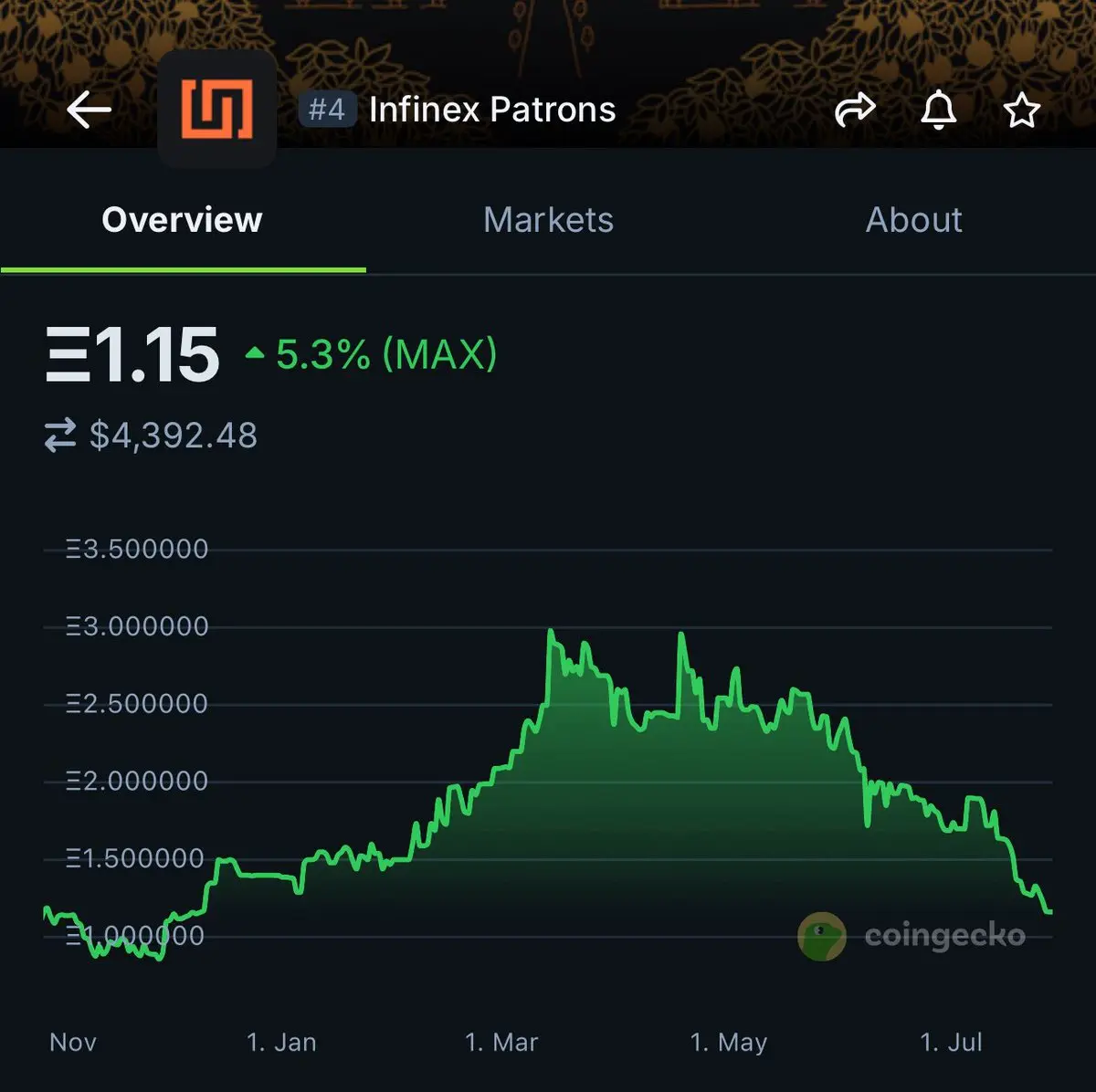
Task: Tap the Infinex Patrons title
Action: click(x=492, y=110)
